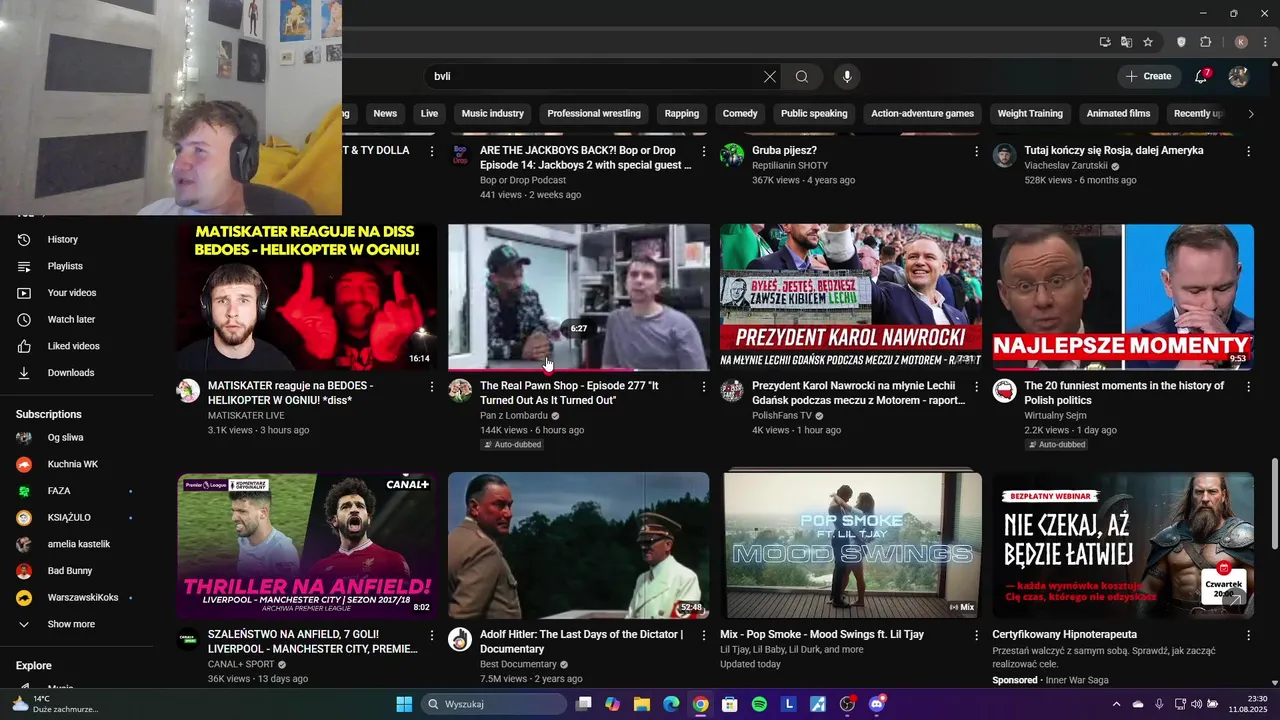
Task: Clear the search text with the X icon
Action: tap(770, 77)
